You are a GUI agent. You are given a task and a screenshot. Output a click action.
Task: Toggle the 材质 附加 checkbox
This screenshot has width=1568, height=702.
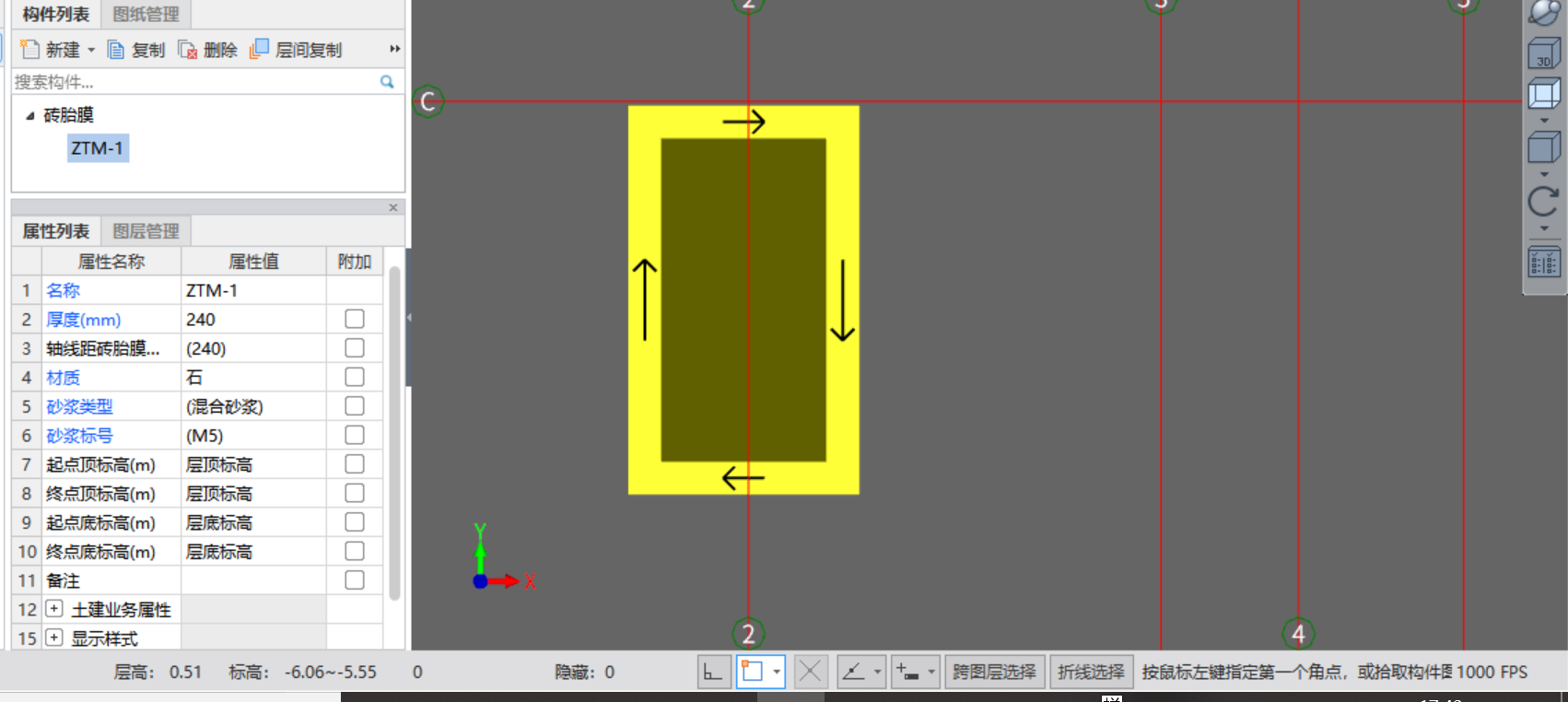(355, 377)
